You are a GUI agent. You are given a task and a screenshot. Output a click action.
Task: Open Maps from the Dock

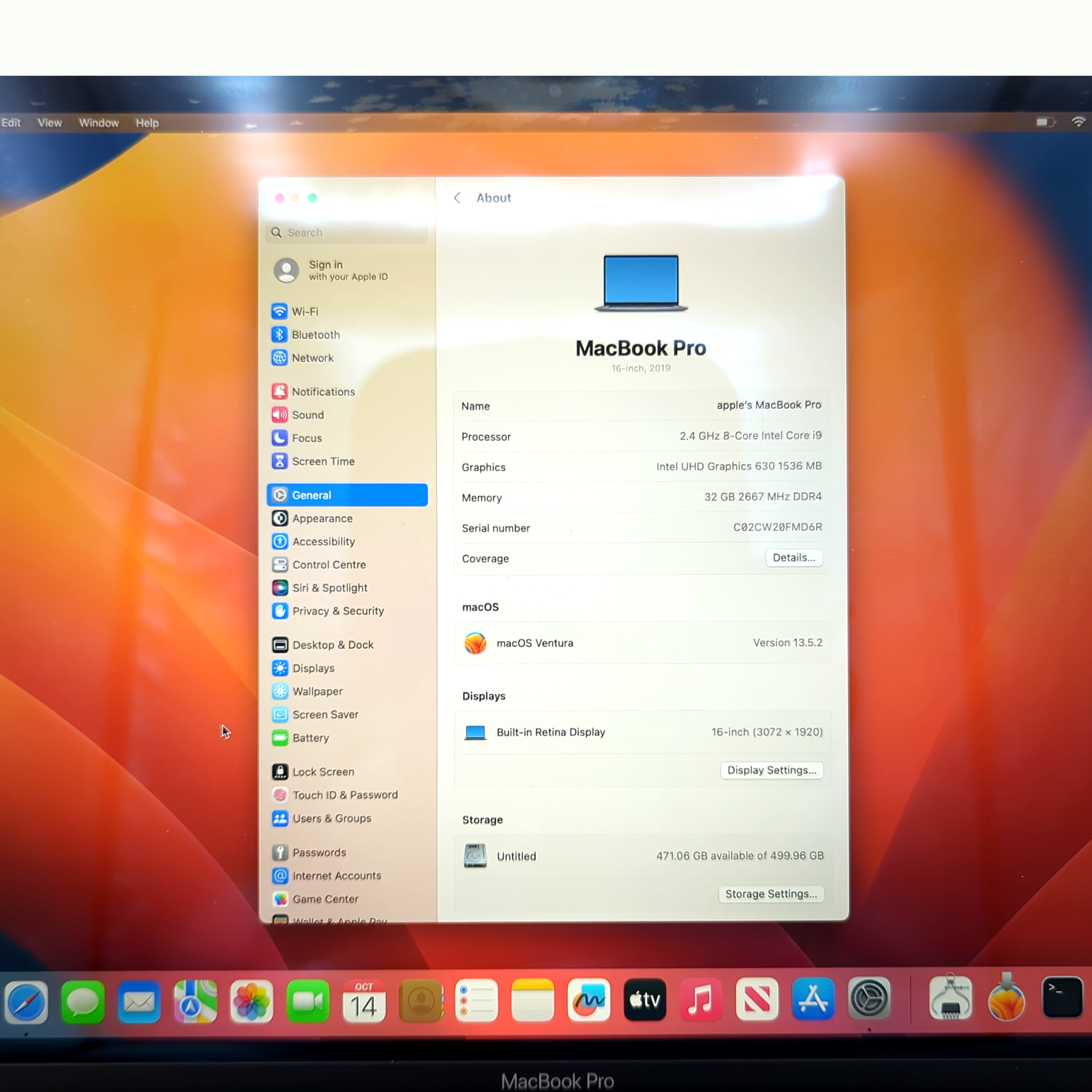click(195, 1002)
